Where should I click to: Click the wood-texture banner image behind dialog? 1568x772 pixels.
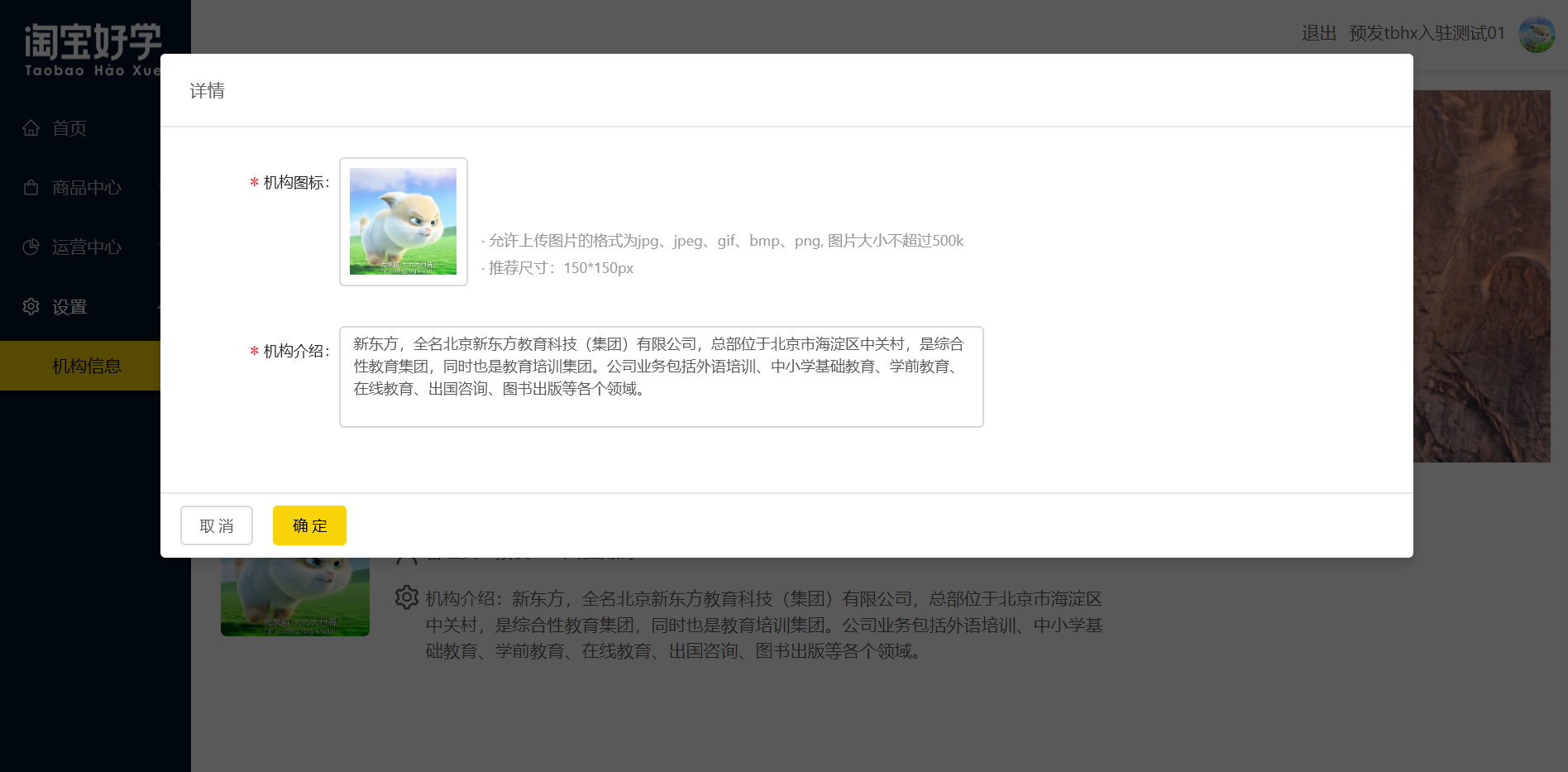click(x=1482, y=276)
